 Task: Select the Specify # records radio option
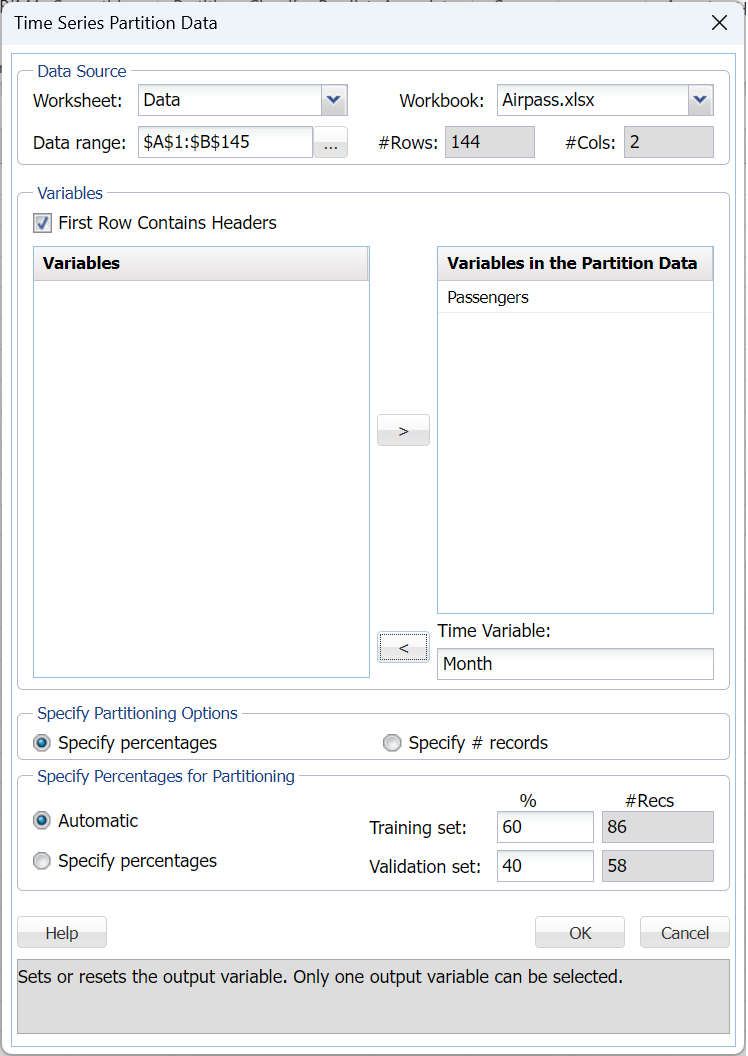(x=392, y=743)
